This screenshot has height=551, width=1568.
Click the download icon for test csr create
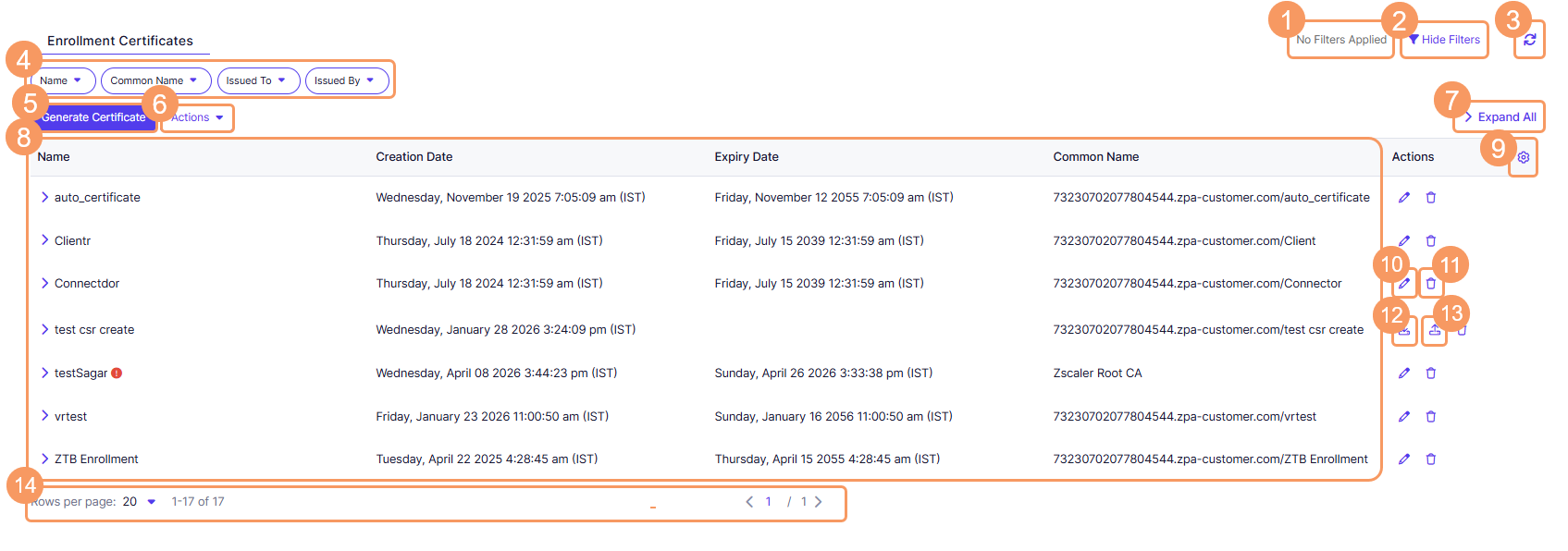click(1404, 330)
